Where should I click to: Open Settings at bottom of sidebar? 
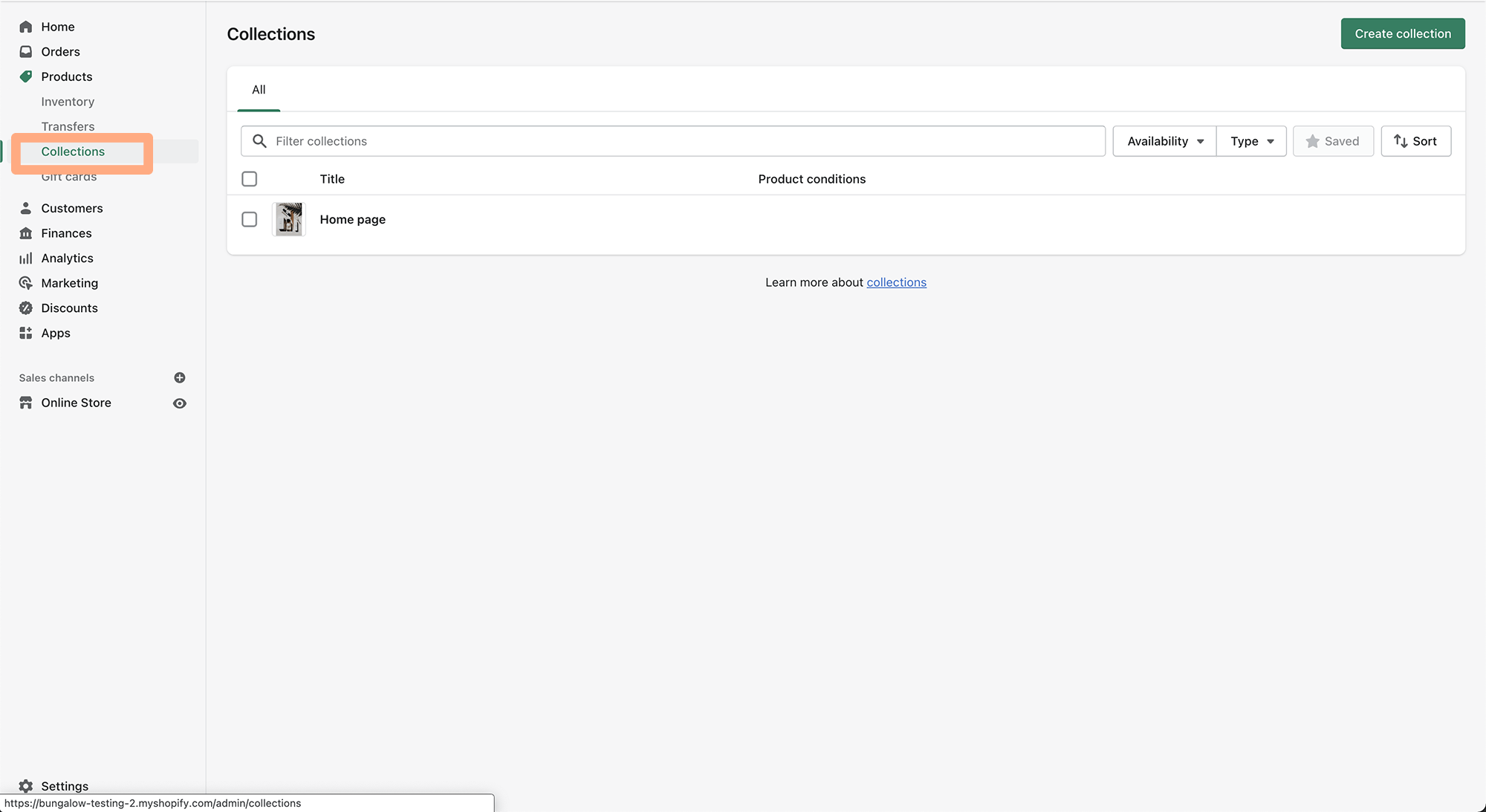(65, 786)
